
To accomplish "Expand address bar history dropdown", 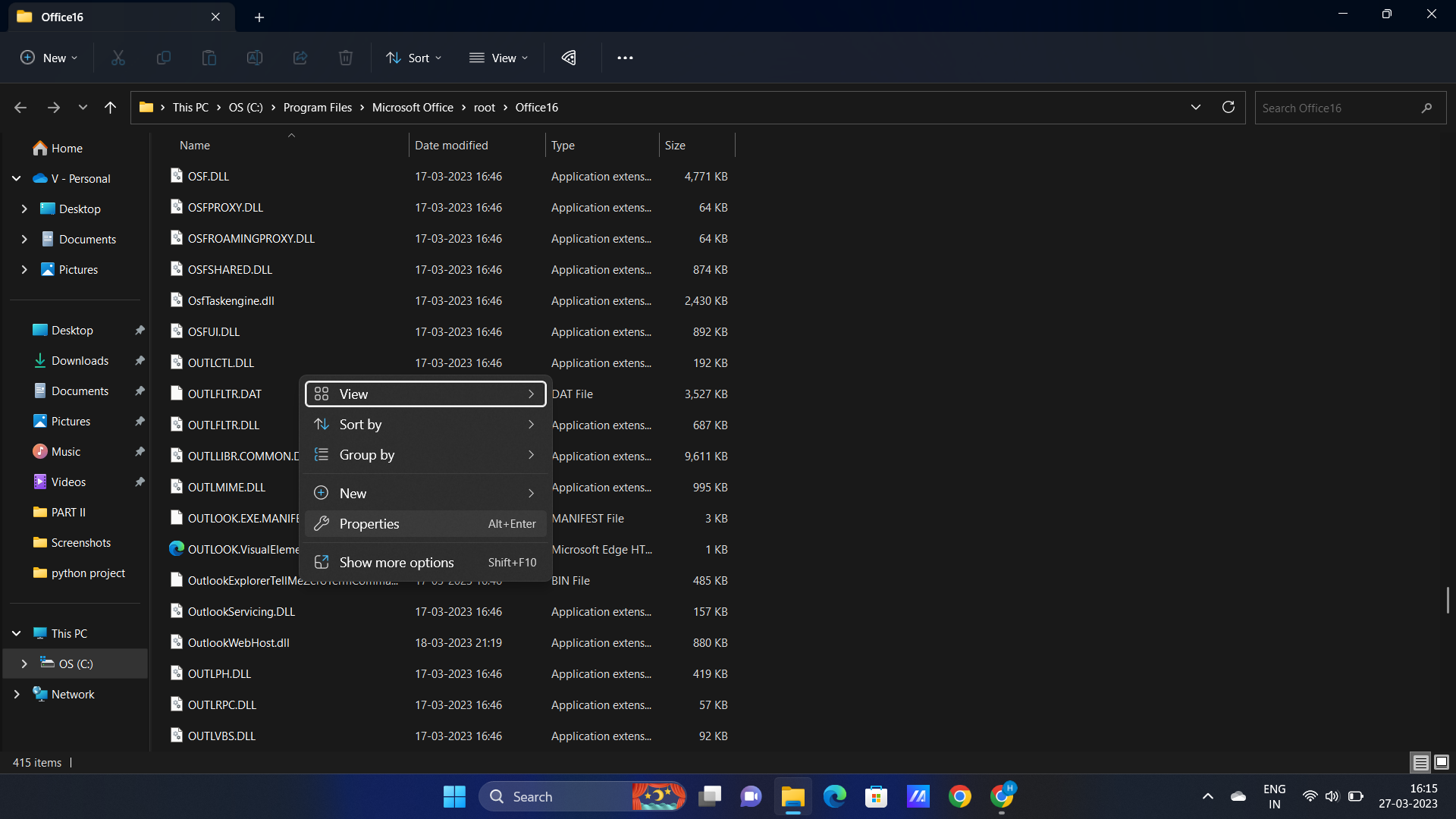I will click(x=1196, y=107).
